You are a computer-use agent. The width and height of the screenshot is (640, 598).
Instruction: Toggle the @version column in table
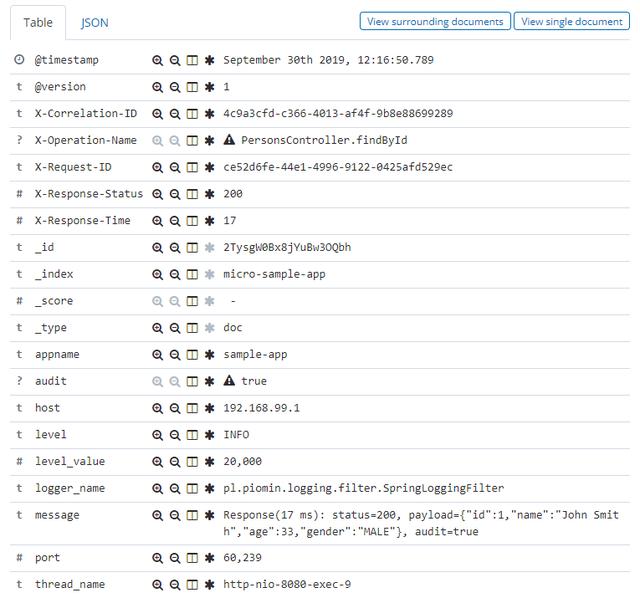[192, 87]
